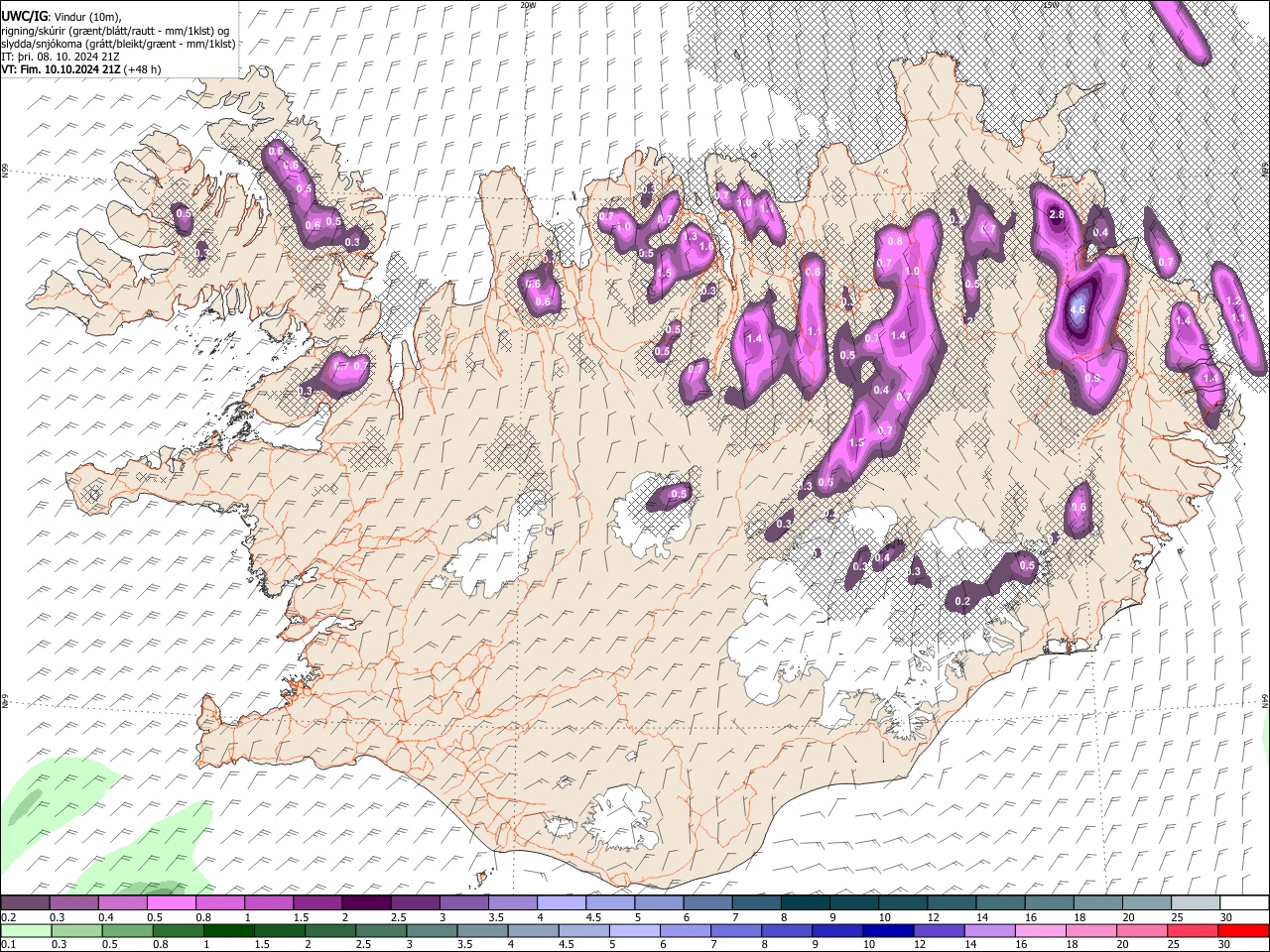This screenshot has height=952, width=1270.
Task: Pick top legend swatch between 2 and 2.5
Action: tap(366, 902)
